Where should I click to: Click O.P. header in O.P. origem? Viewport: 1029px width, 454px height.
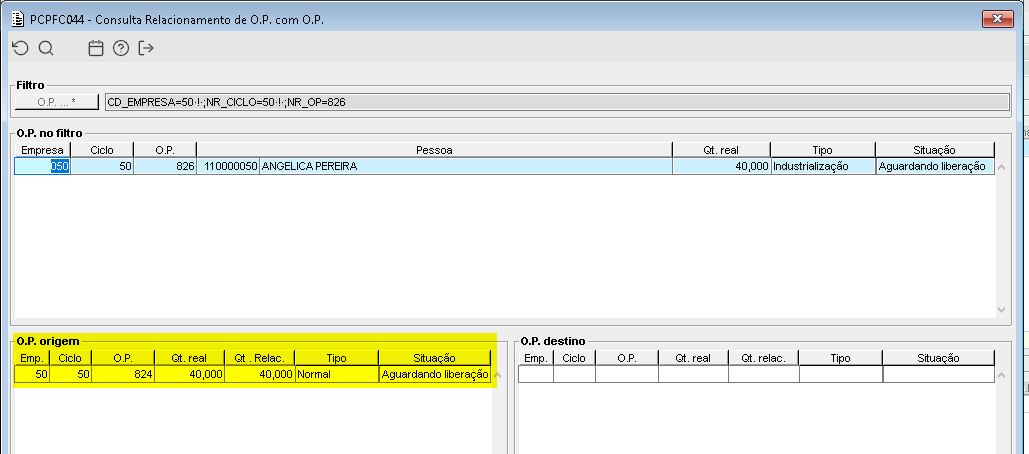(x=123, y=358)
